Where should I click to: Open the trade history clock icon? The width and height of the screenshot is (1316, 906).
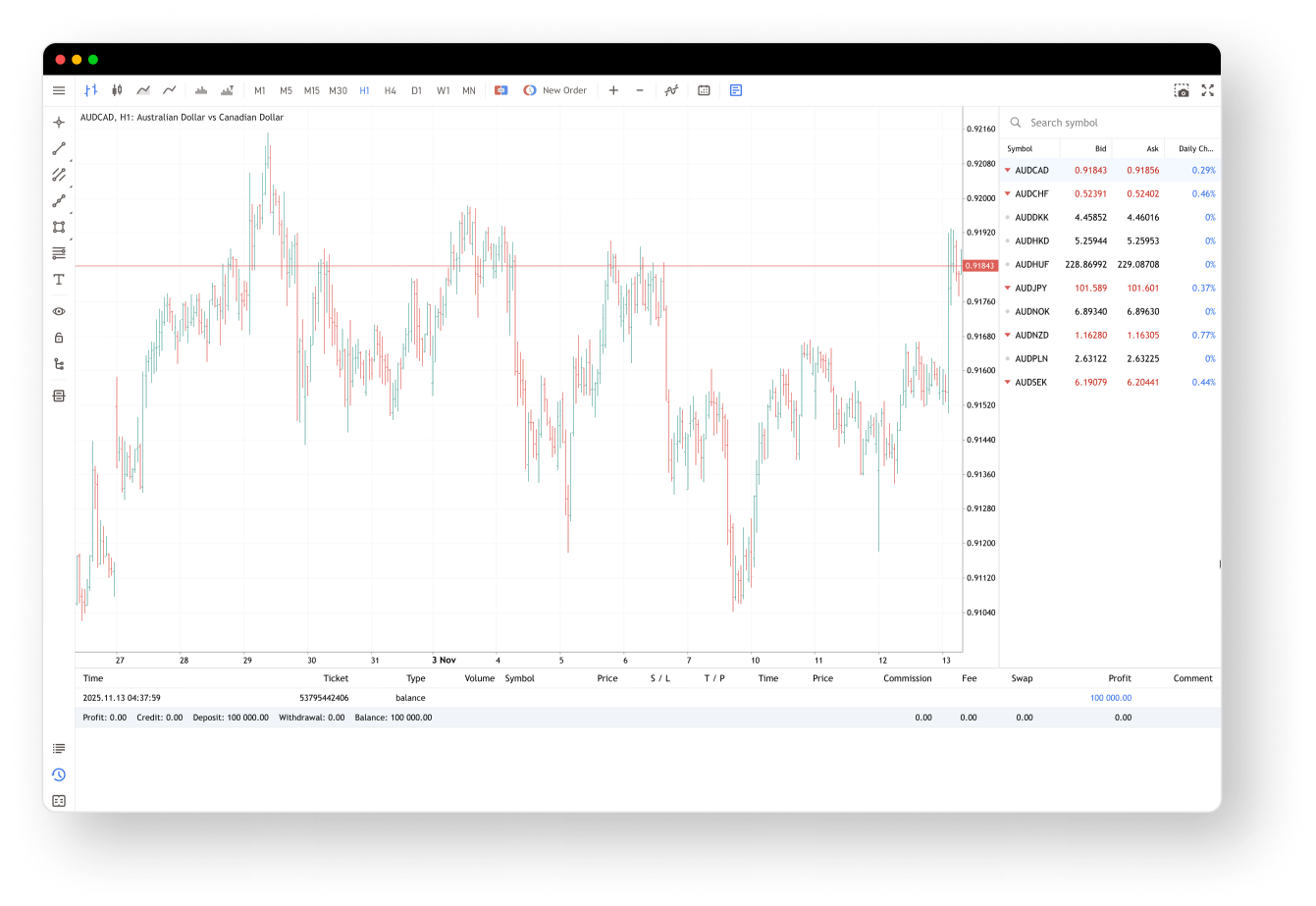pyautogui.click(x=59, y=774)
